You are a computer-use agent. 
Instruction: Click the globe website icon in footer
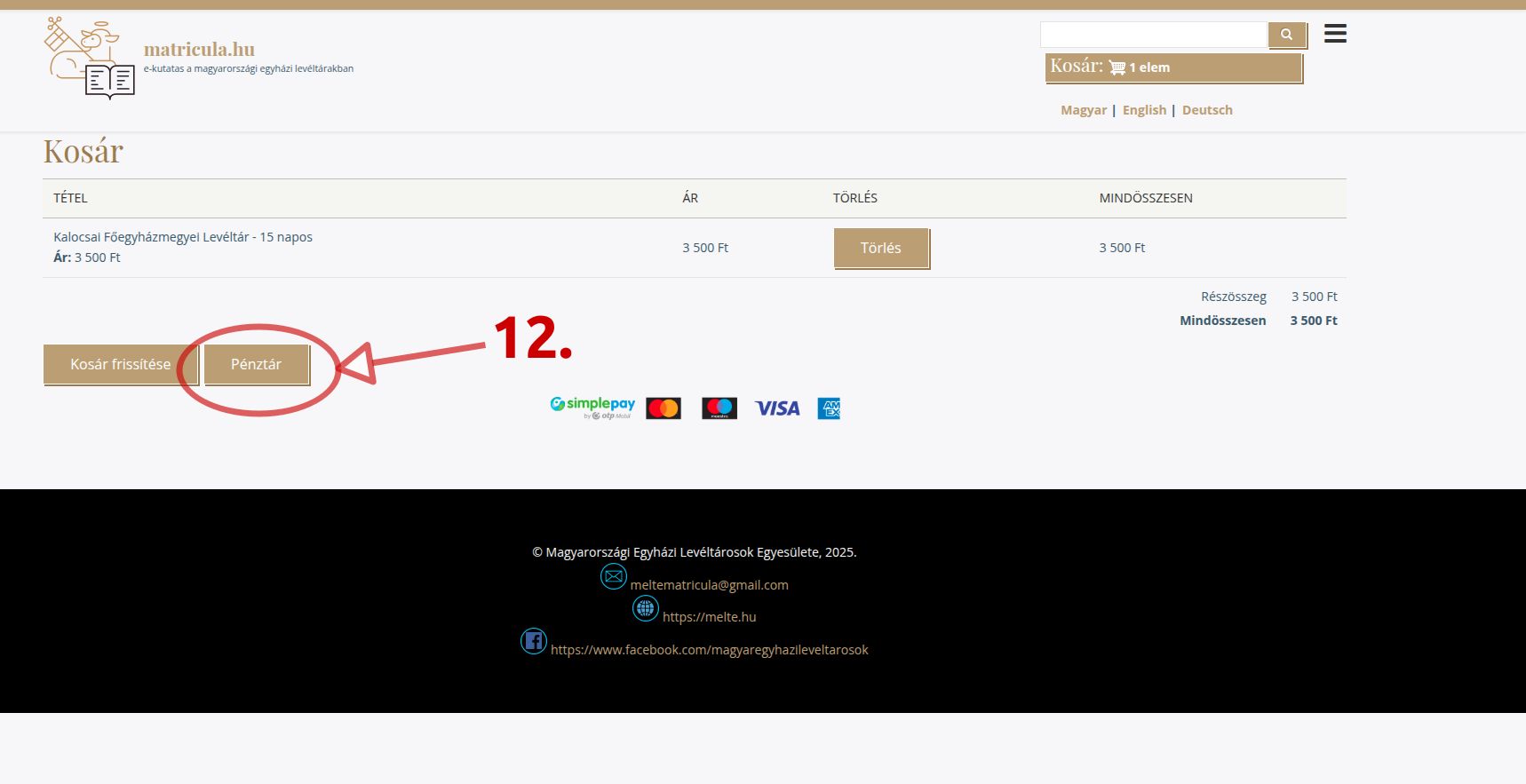646,608
